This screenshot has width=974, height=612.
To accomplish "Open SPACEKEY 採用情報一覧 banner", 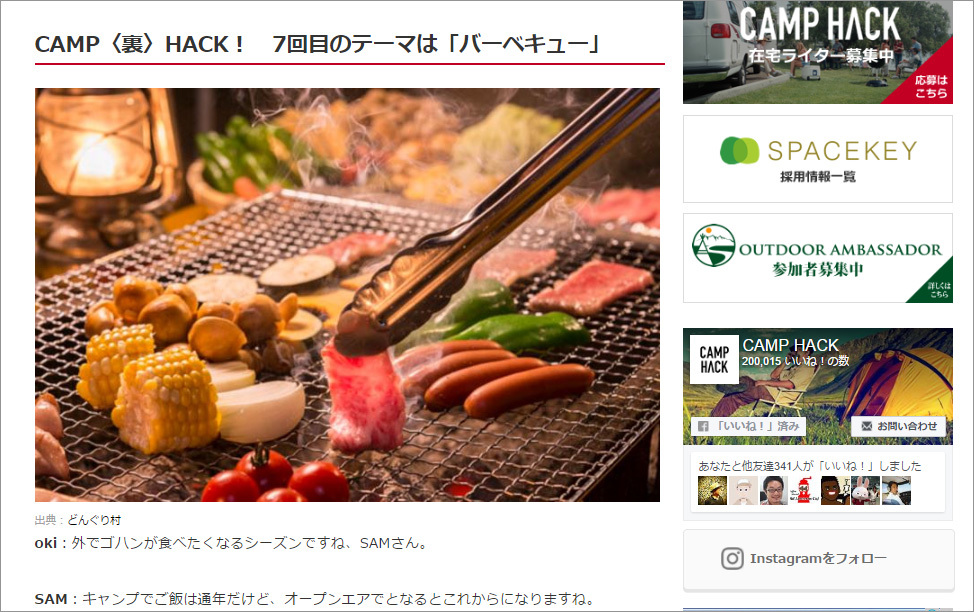I will (817, 159).
